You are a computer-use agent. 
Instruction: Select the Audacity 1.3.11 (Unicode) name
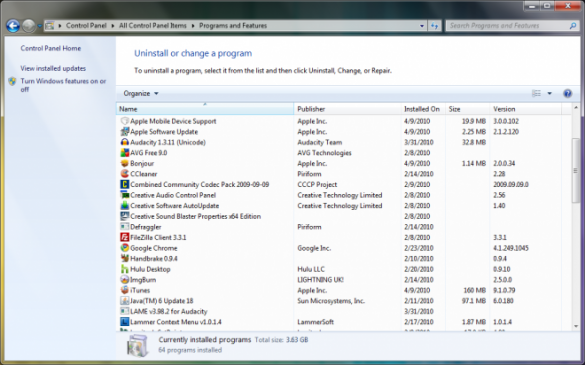[x=168, y=142]
